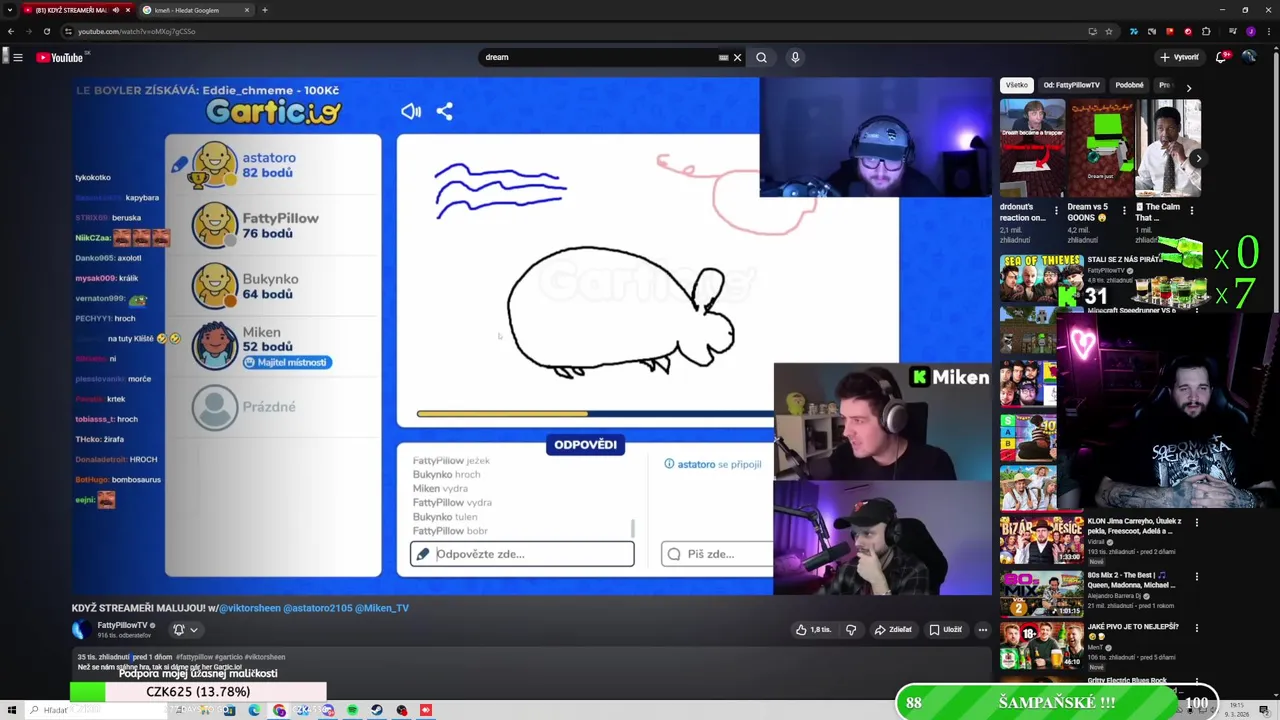This screenshot has width=1280, height=720.
Task: Select the Od: FattyPillowTV filter chip
Action: 1071,85
